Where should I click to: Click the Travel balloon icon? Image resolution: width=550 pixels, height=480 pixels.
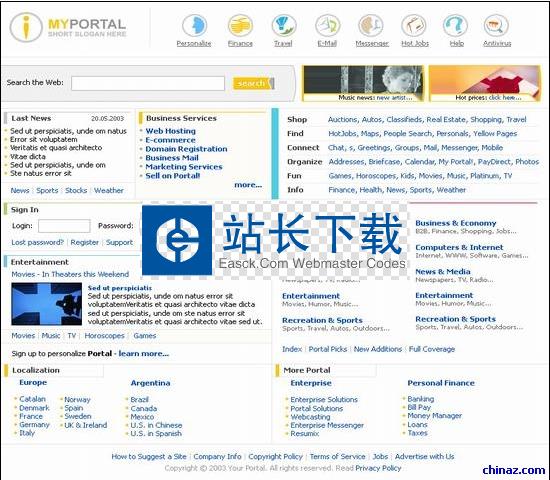284,25
